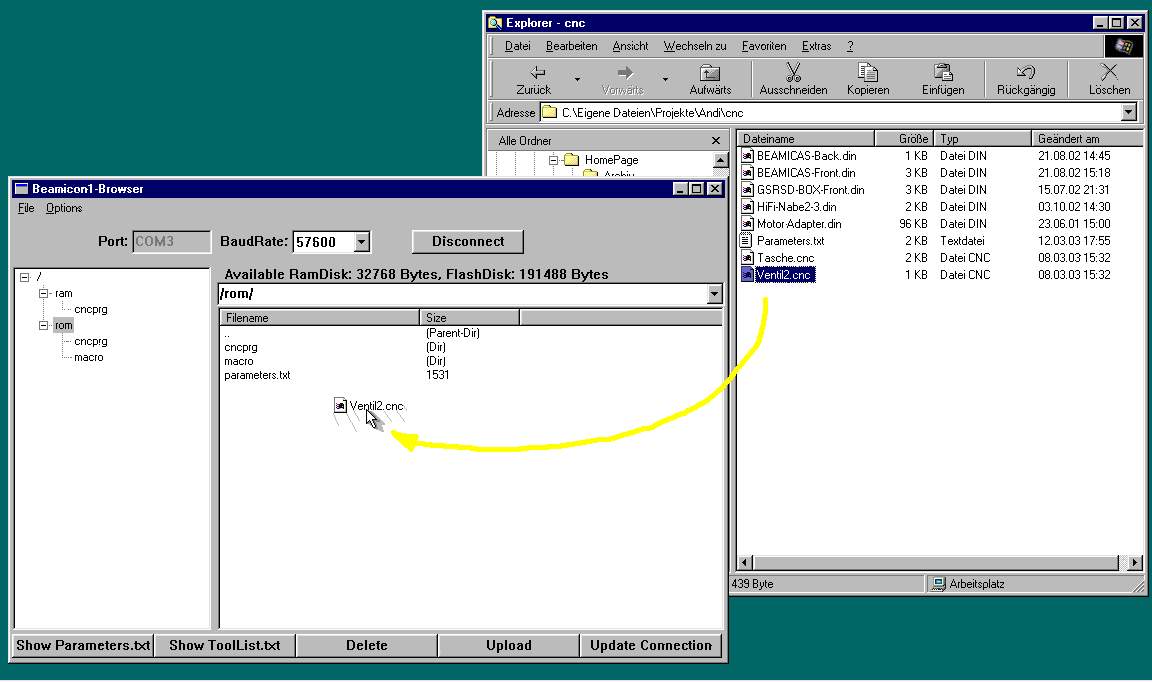Sort by Typ column header
The width and height of the screenshot is (1152, 682).
tap(982, 139)
